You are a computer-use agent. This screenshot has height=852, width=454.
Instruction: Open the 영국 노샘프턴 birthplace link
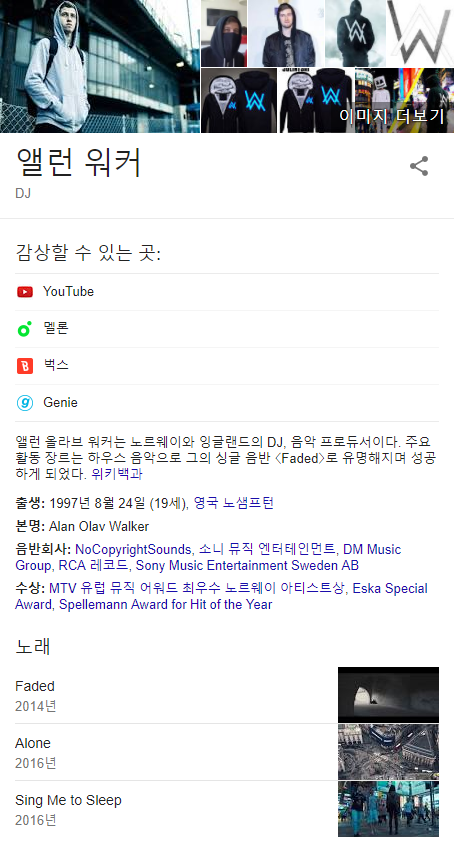click(234, 503)
